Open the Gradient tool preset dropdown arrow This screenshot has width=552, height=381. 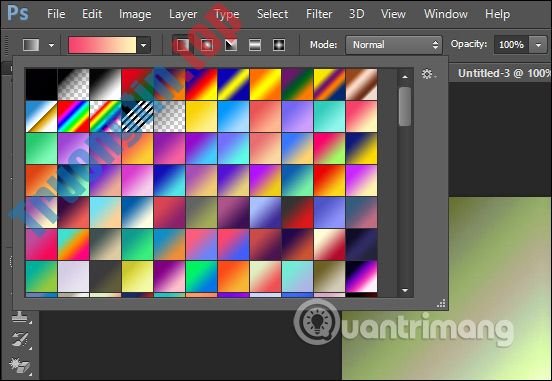click(51, 45)
